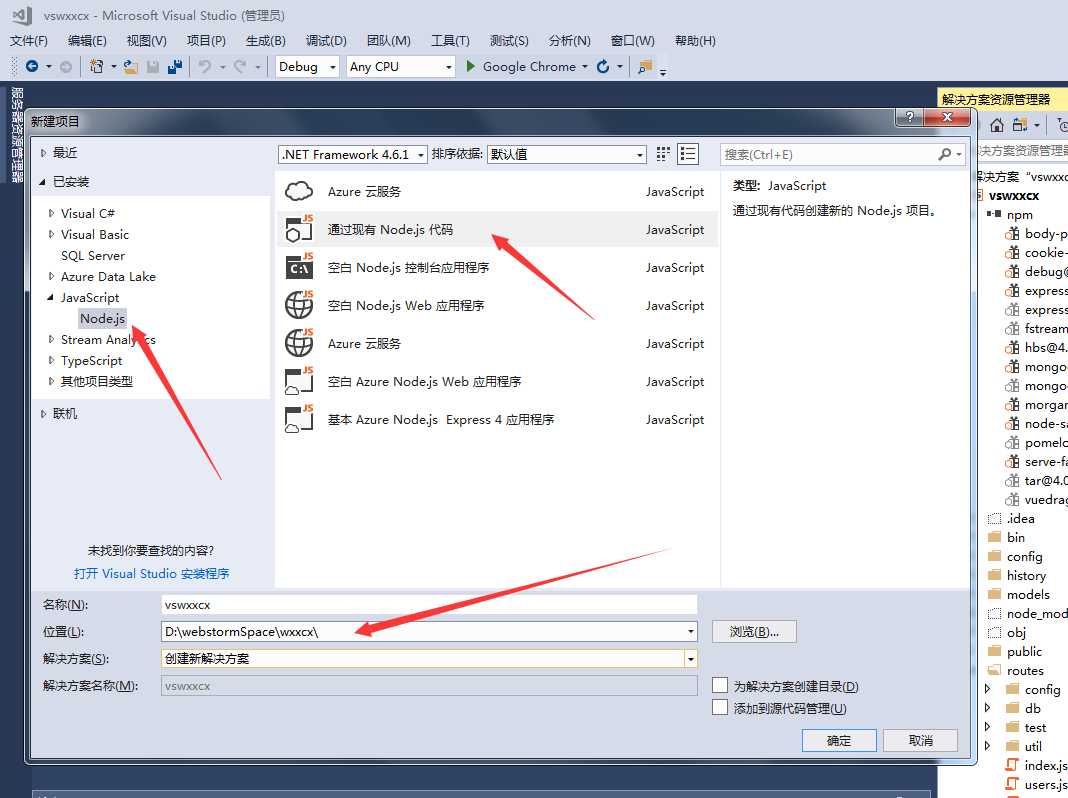Open 打开 Visual Studio 安装程序 link
Screen dimensions: 1068x798
point(151,573)
